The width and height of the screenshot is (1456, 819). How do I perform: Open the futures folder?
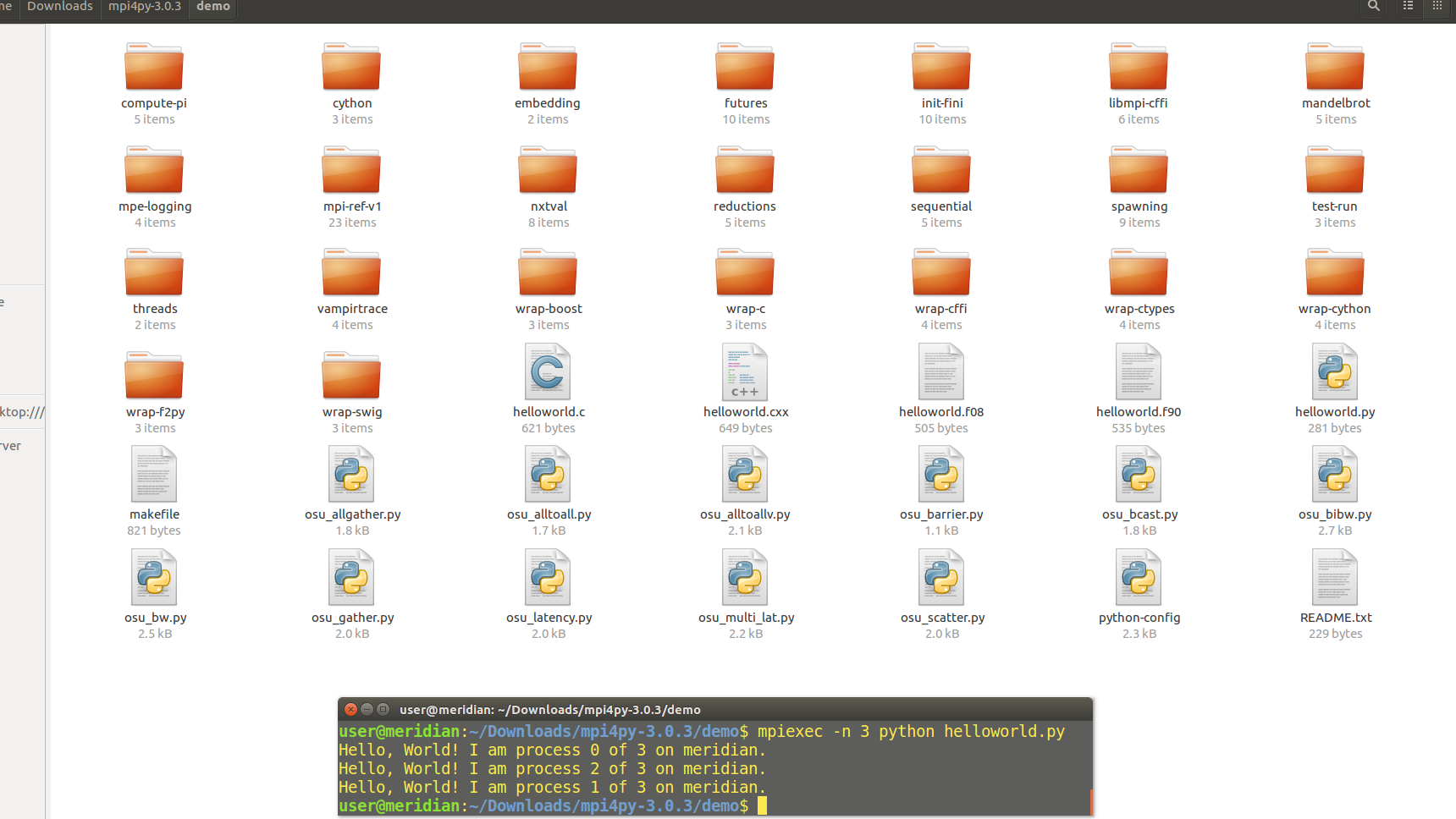[745, 67]
